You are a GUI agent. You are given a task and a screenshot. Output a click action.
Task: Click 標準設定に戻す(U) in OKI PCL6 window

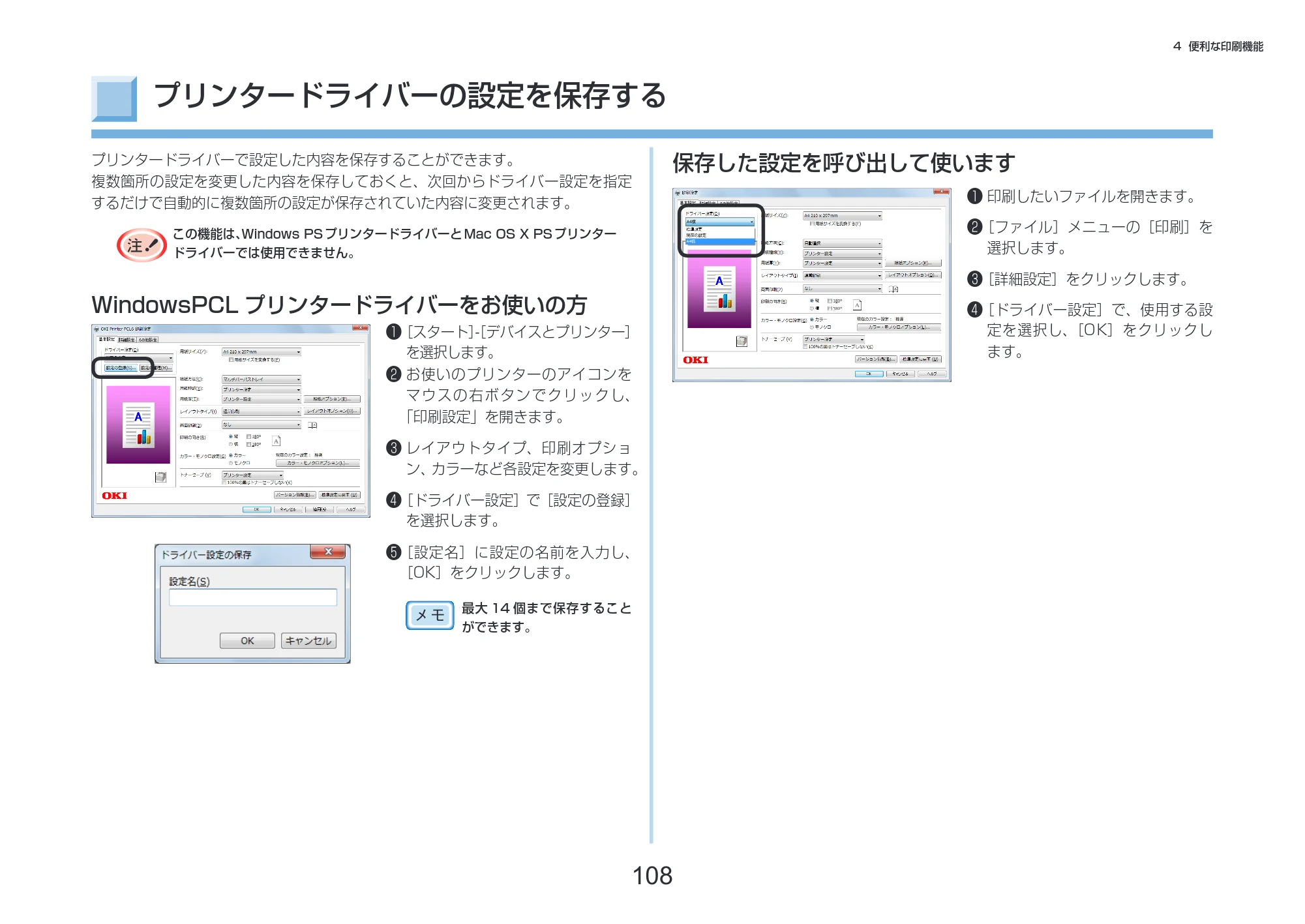point(339,495)
